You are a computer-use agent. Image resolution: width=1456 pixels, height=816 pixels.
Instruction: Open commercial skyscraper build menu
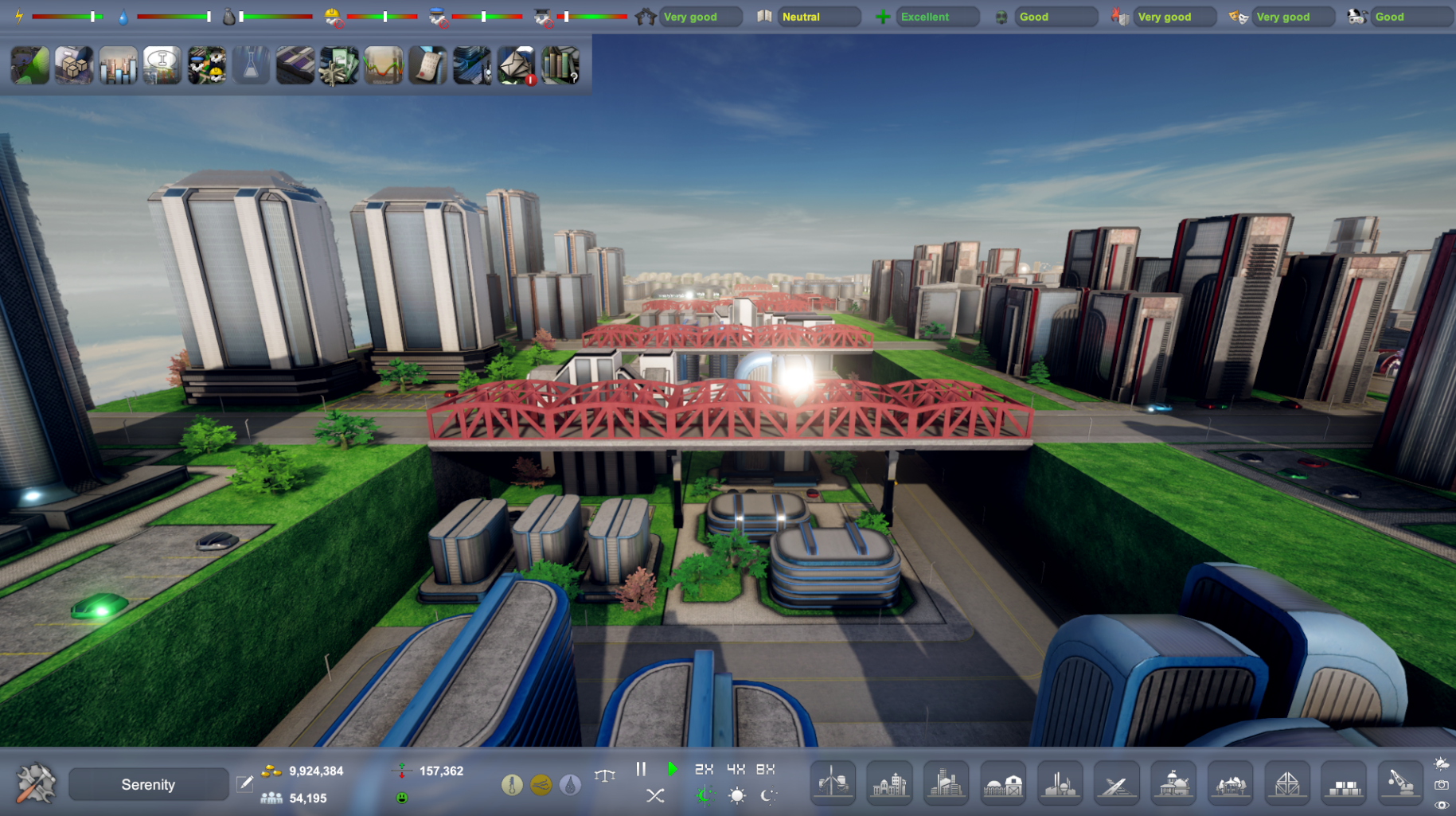tap(947, 783)
